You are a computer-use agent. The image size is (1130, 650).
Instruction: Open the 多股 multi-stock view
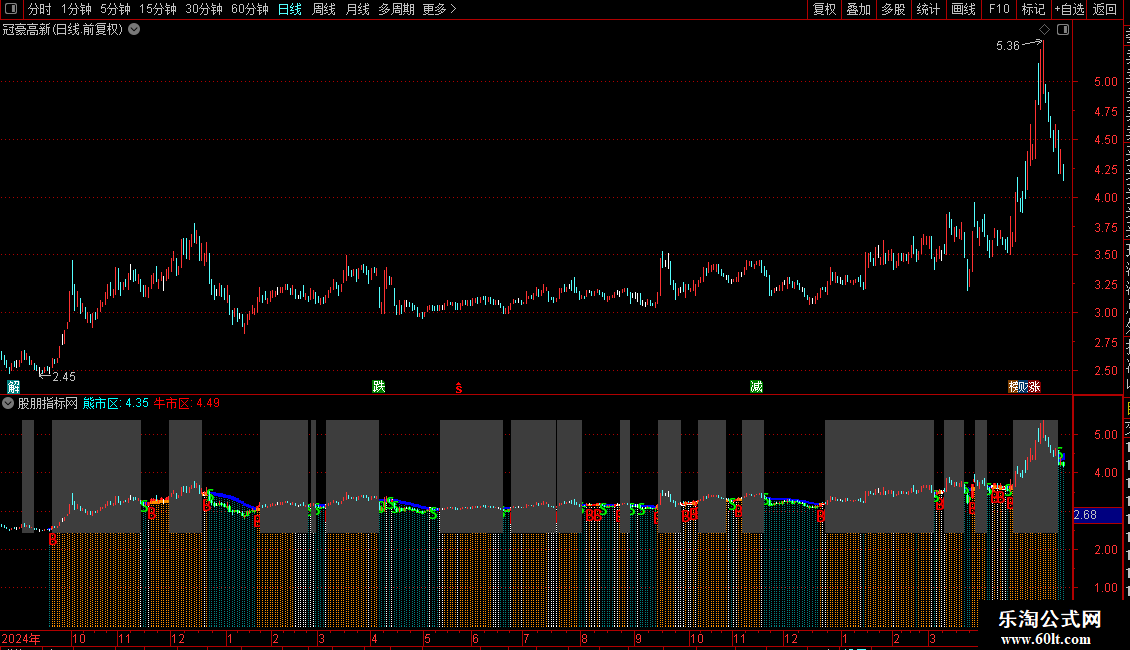click(x=893, y=9)
